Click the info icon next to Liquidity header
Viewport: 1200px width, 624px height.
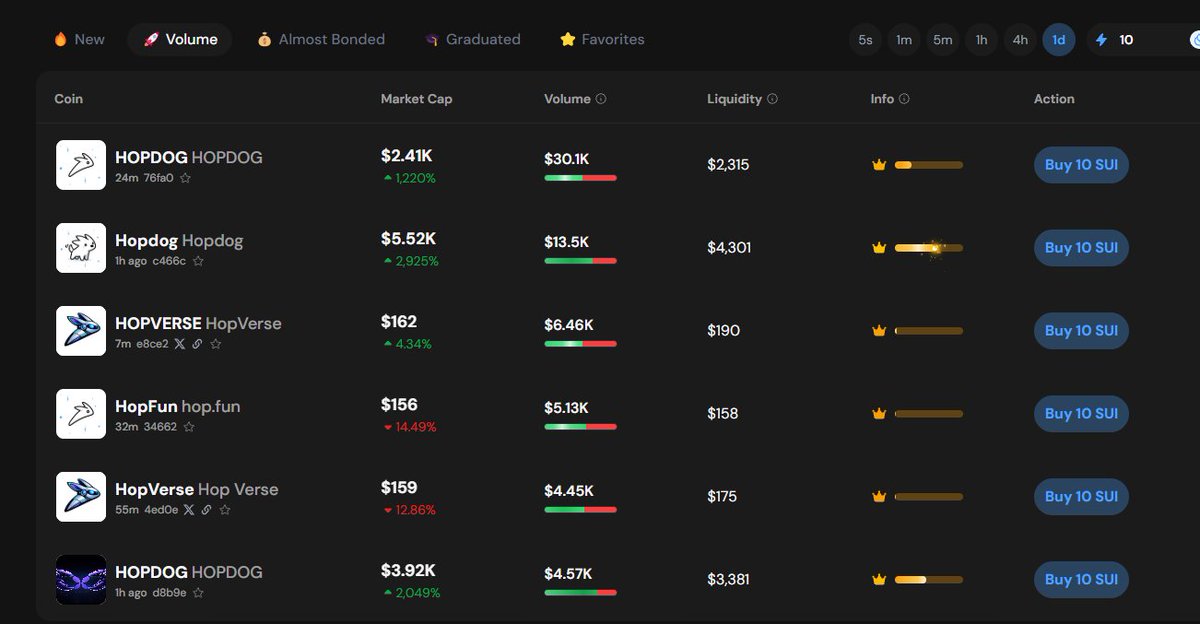pos(772,99)
